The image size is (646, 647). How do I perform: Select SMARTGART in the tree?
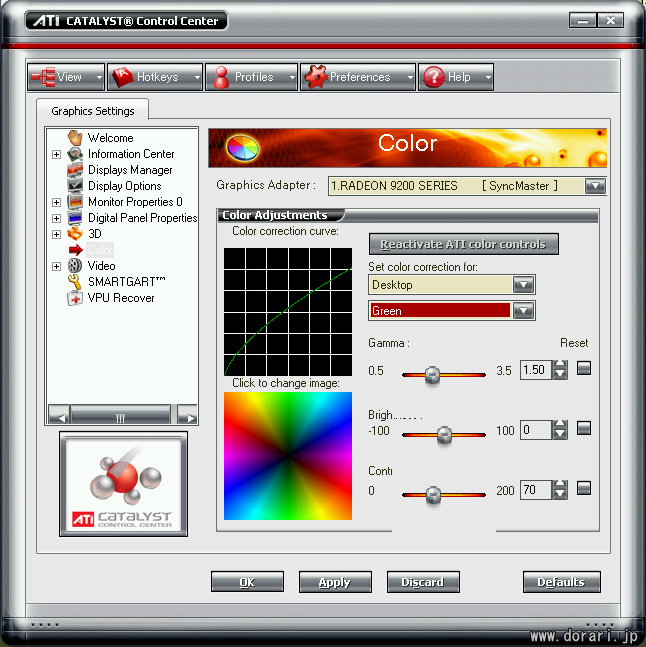[x=126, y=282]
